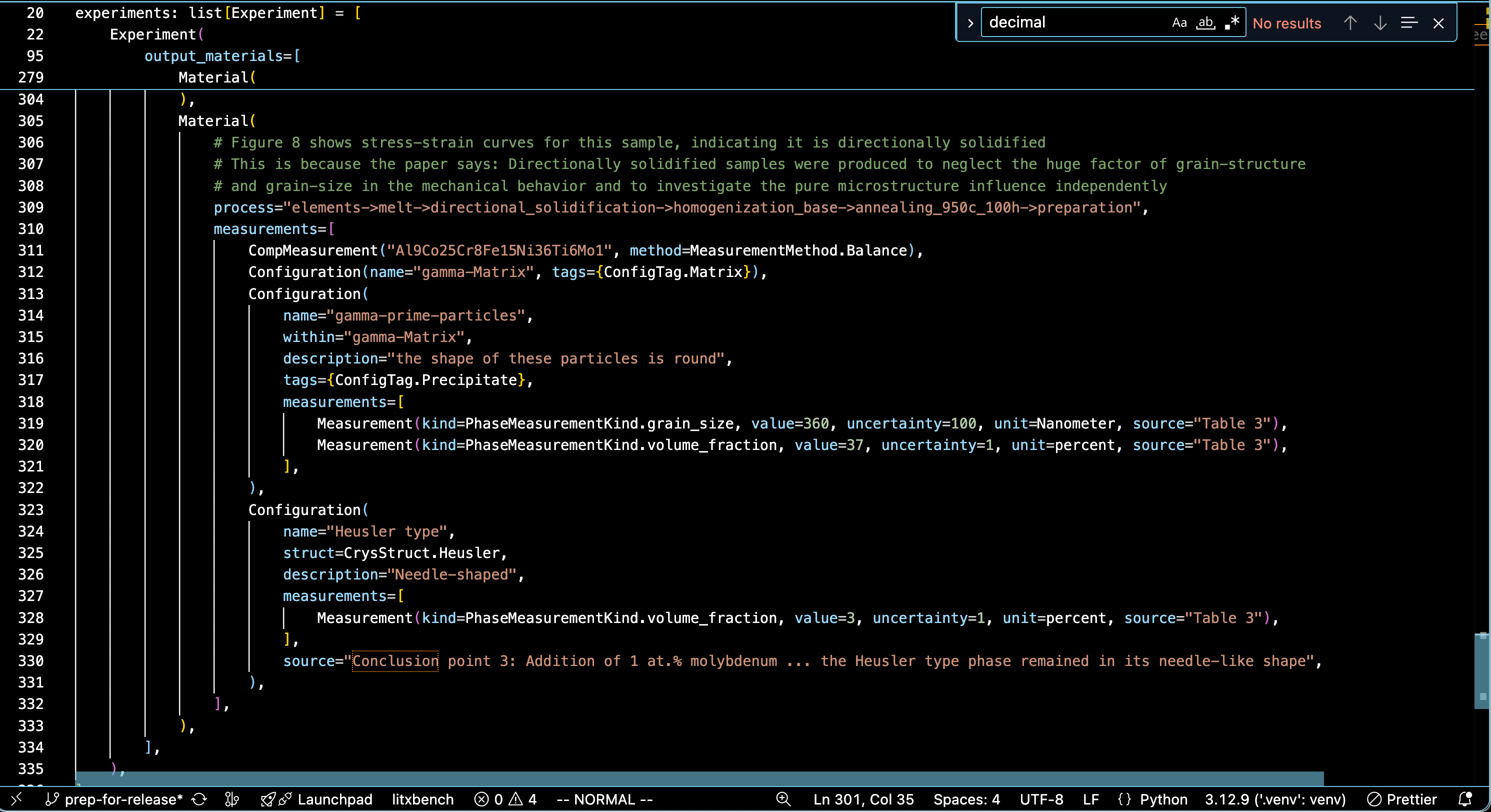Click line number 309
Image resolution: width=1491 pixels, height=812 pixels.
pos(30,207)
